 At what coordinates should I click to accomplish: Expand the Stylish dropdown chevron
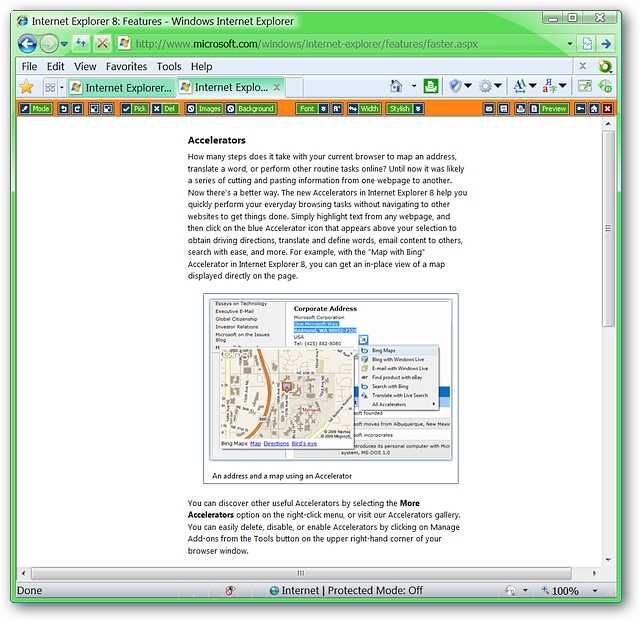coord(418,109)
